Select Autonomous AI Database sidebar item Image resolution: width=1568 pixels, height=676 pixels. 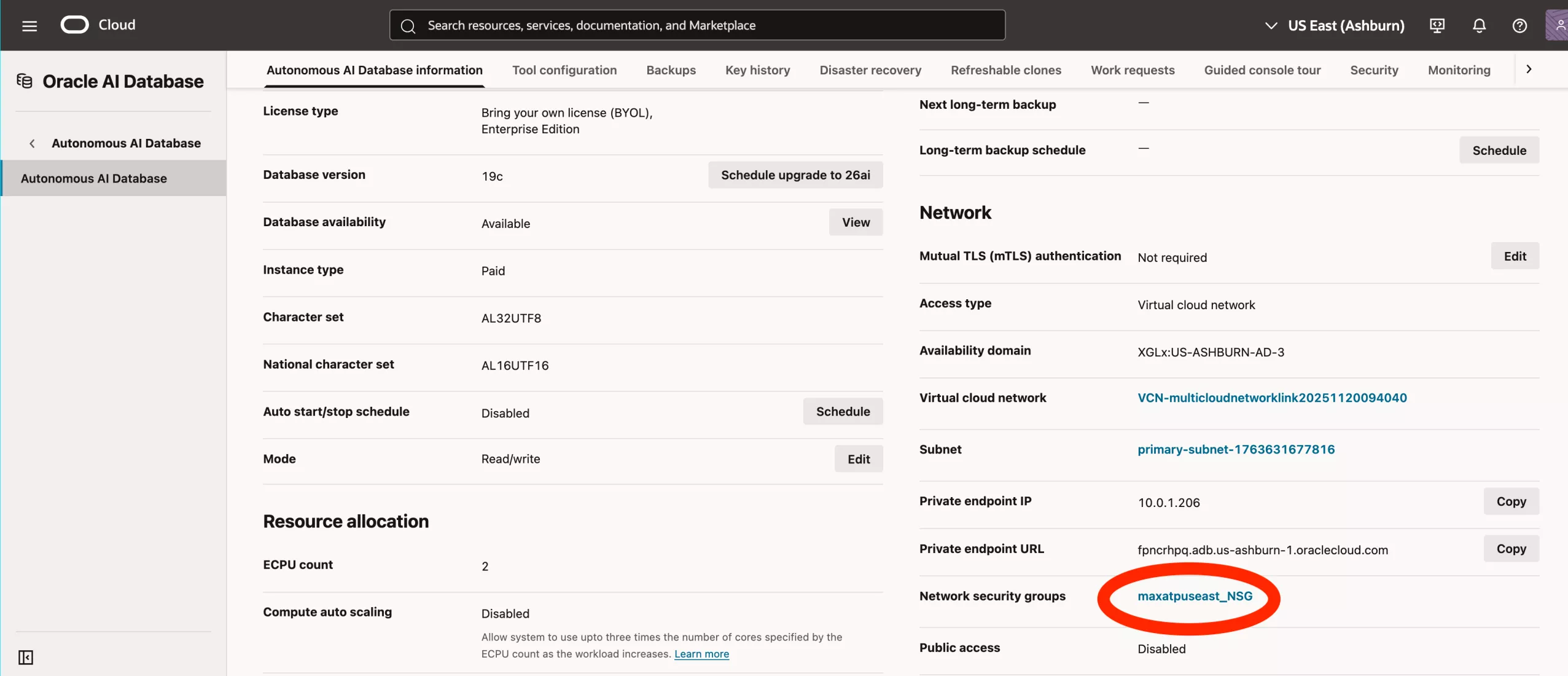pos(94,178)
